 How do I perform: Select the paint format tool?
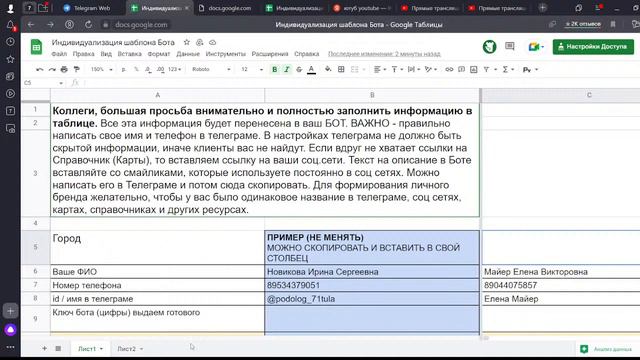[76, 70]
